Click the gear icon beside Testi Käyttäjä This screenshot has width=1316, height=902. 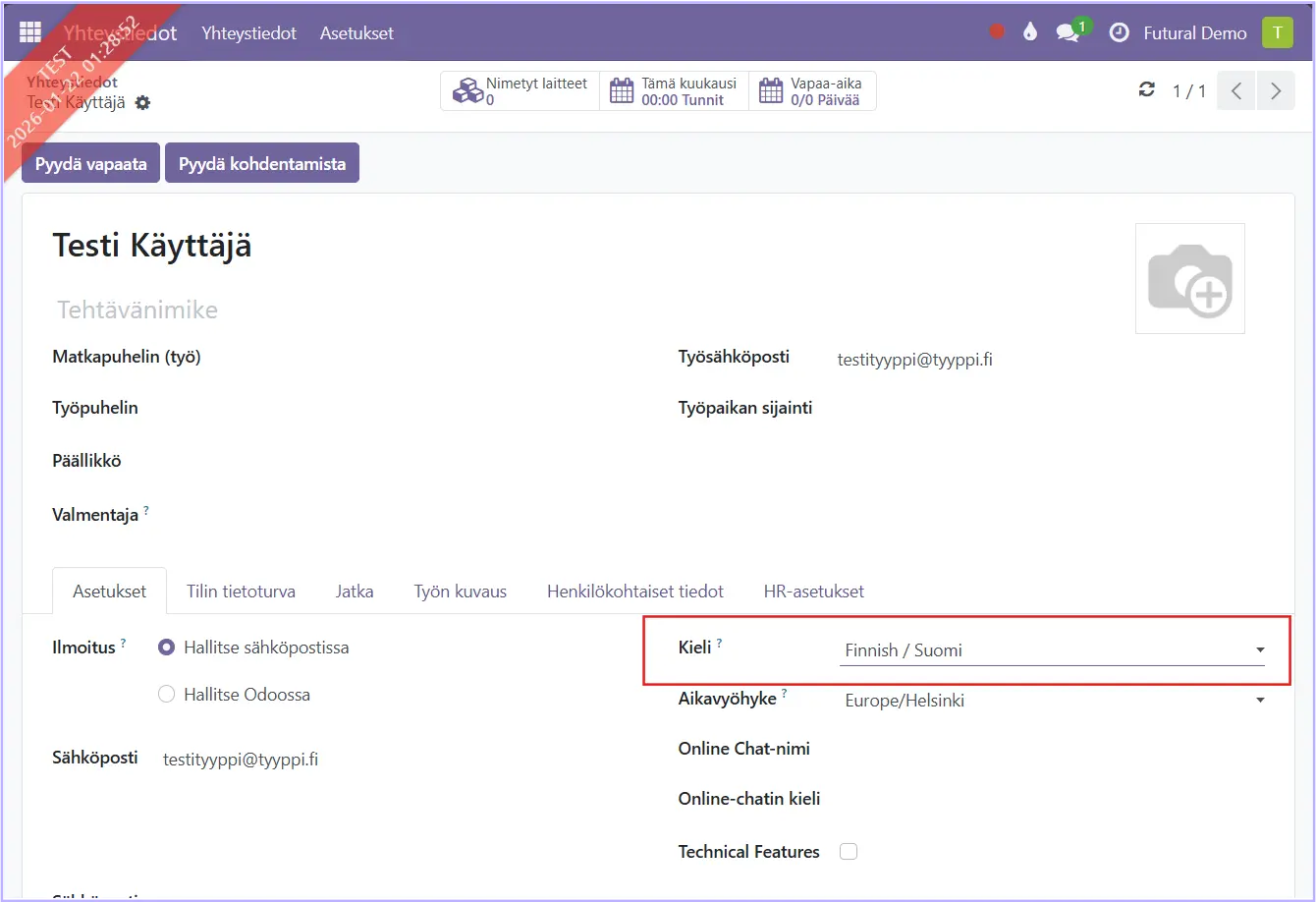(x=143, y=103)
